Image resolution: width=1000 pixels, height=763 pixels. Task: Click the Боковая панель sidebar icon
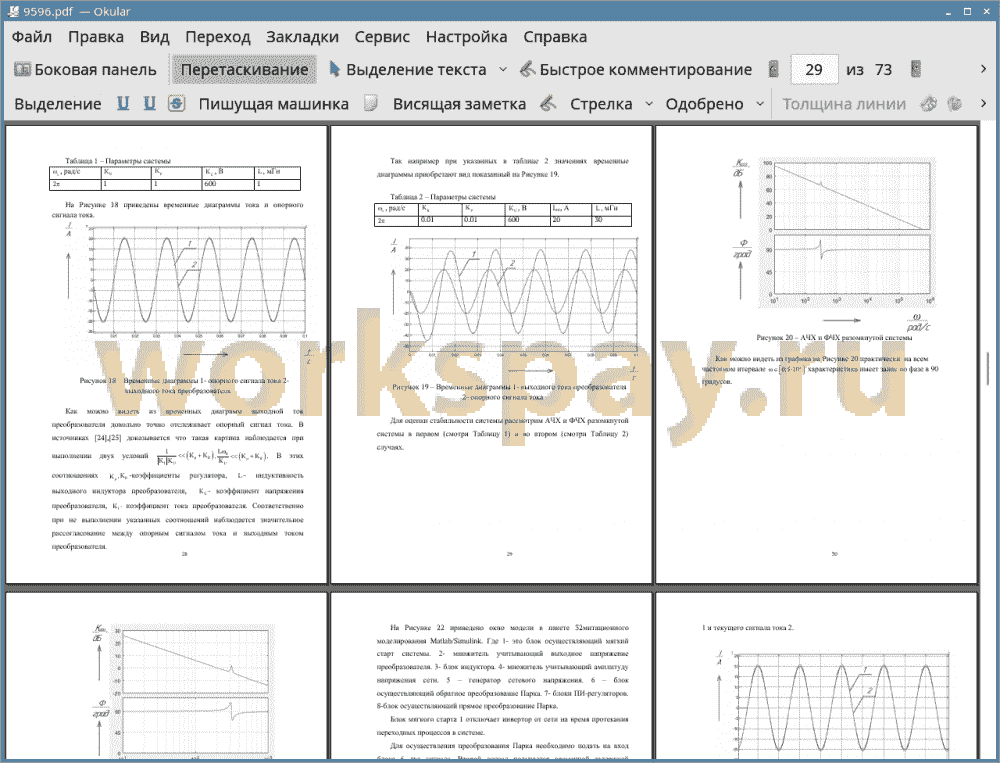[x=22, y=70]
